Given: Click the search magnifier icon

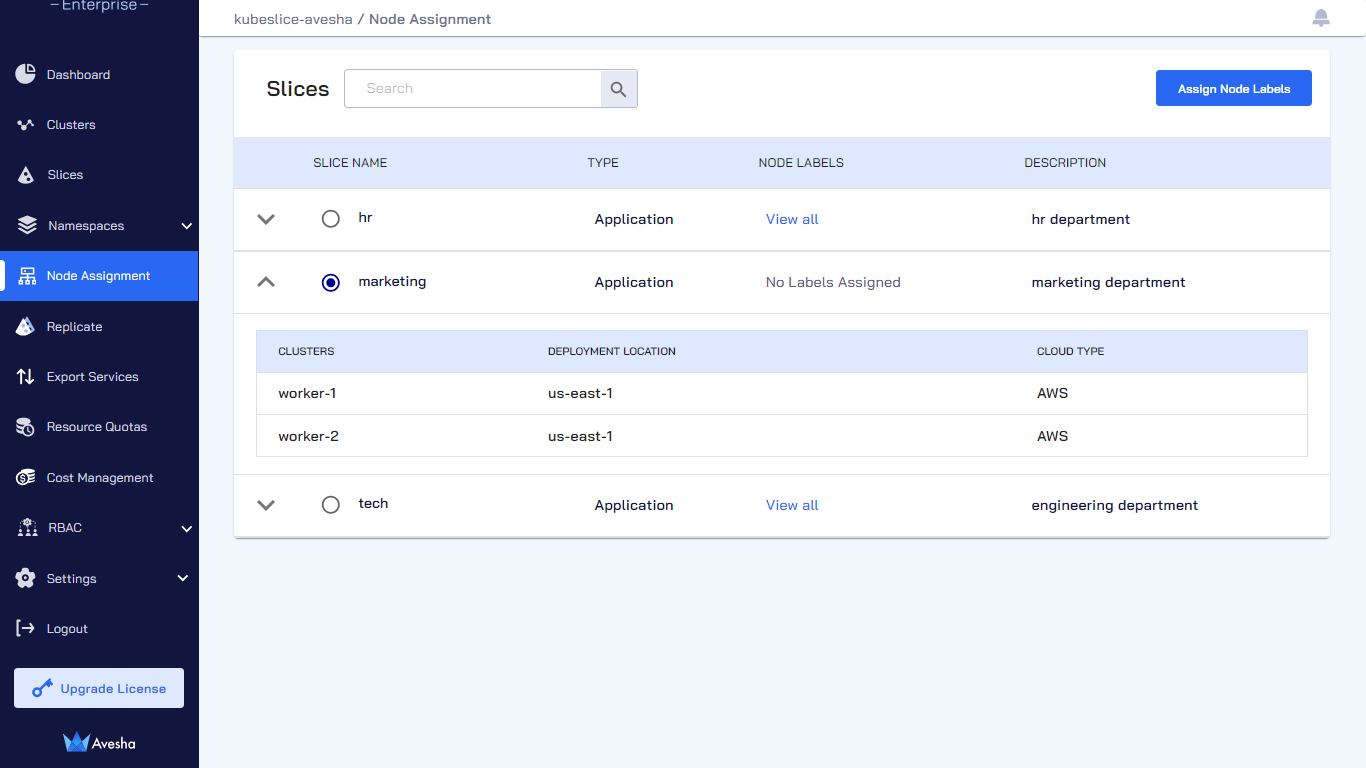Looking at the screenshot, I should click(618, 89).
